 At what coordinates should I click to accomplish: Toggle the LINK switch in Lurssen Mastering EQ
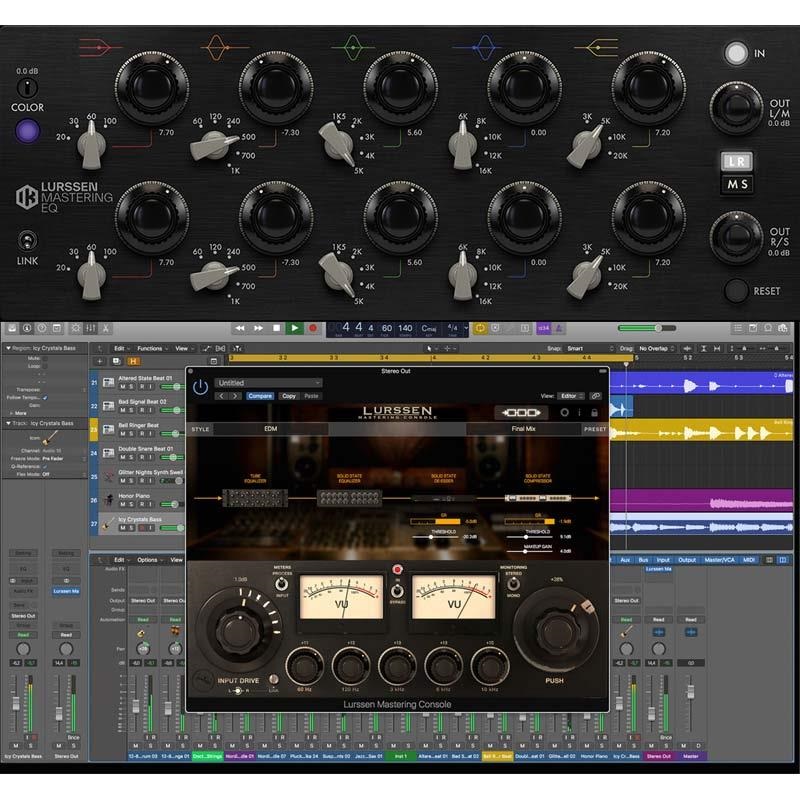(x=27, y=240)
